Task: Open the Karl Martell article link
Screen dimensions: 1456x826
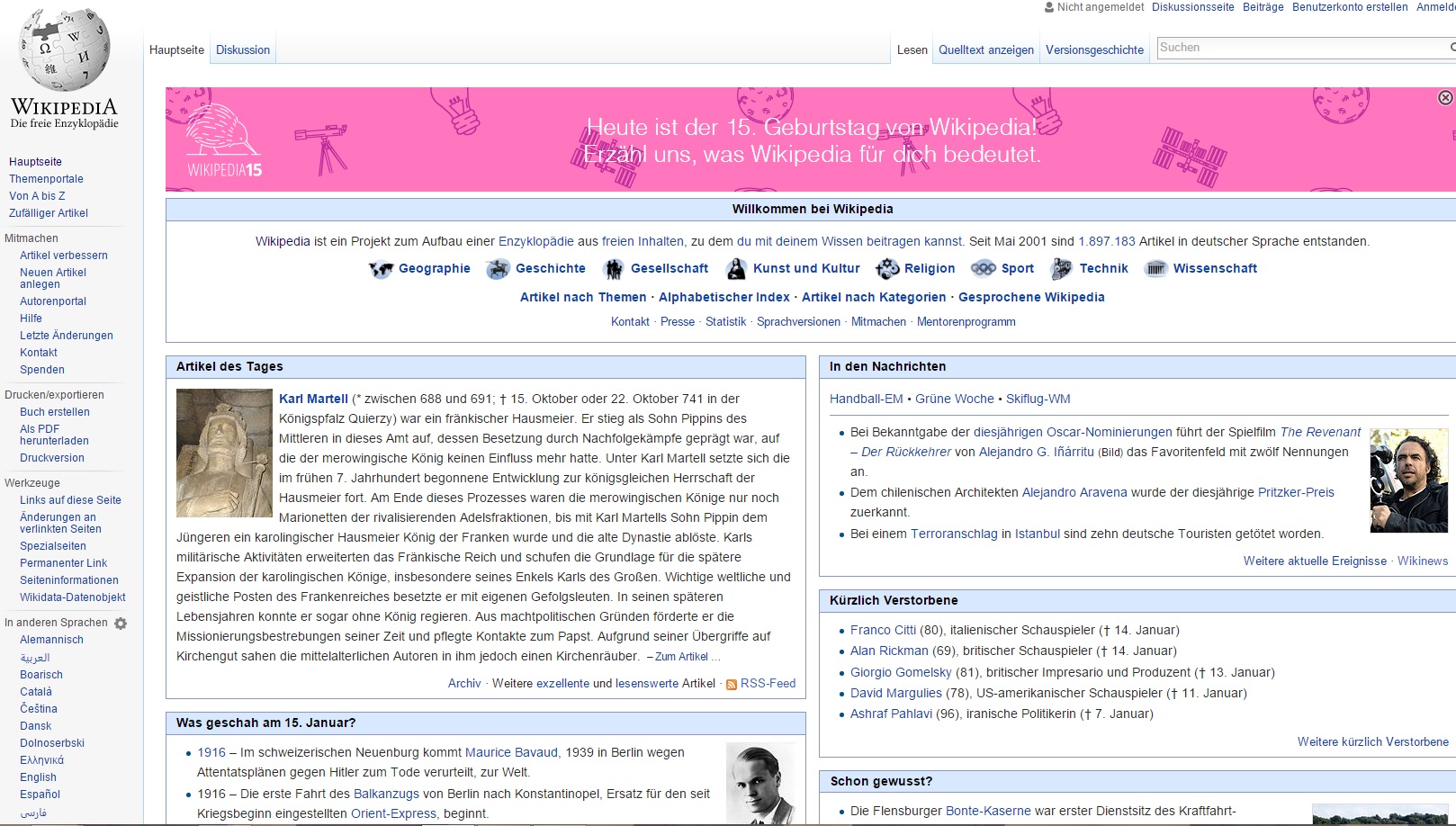Action: [x=313, y=399]
